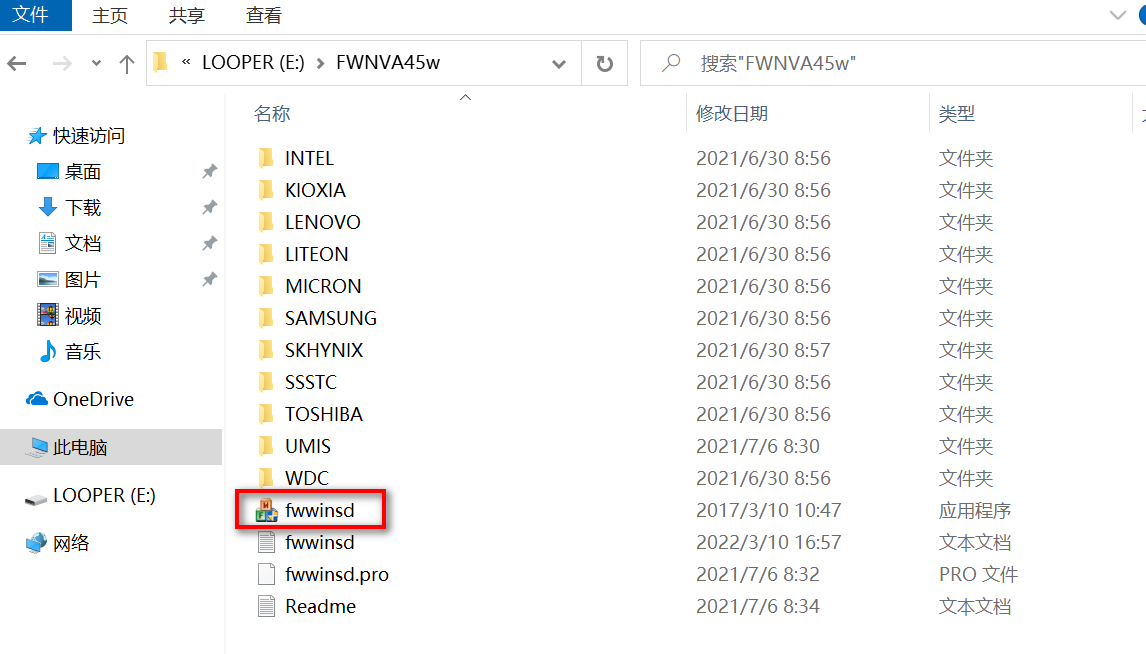
Task: Select the fwwinsd application icon
Action: (266, 511)
